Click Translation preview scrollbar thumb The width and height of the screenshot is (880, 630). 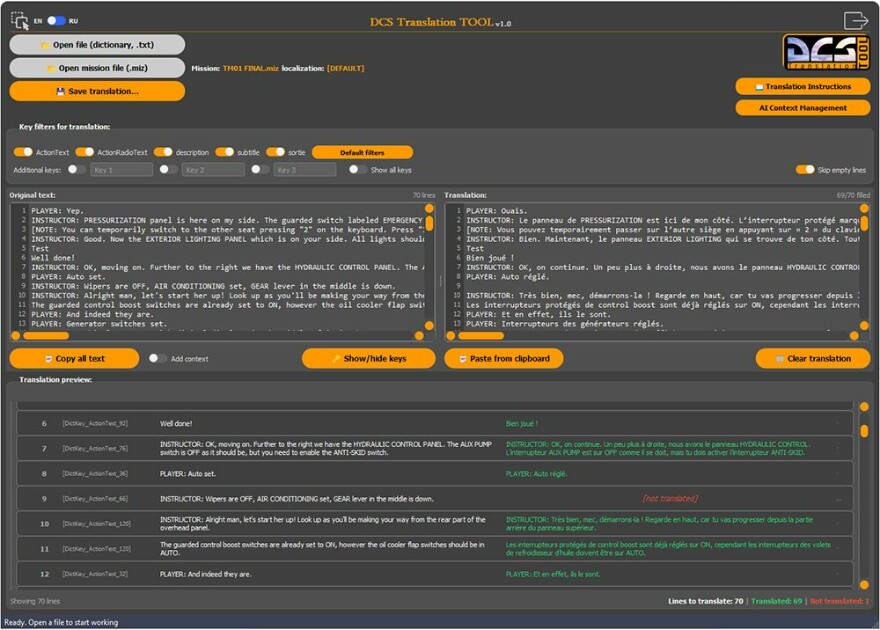coord(864,431)
